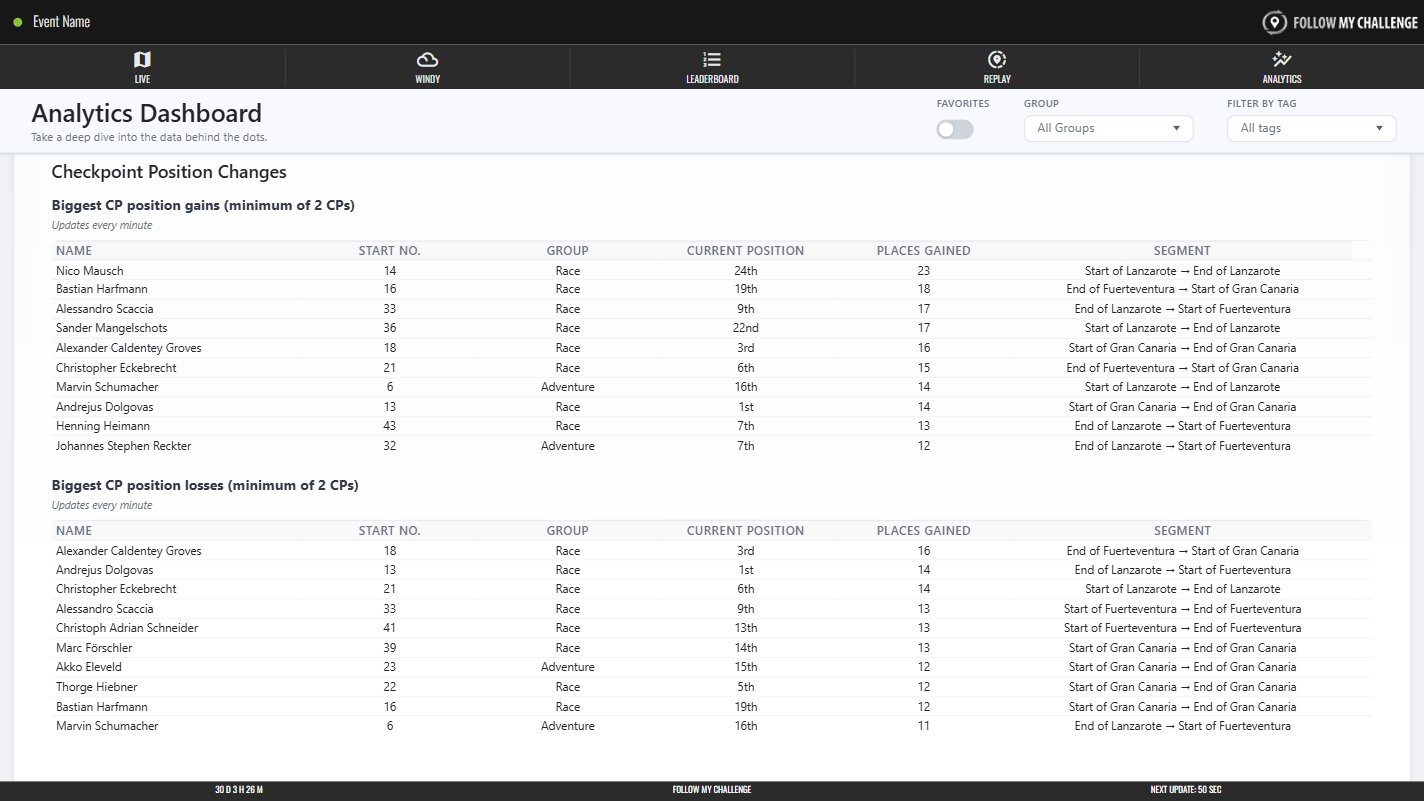Open the Leaderboard list icon
1424x801 pixels.
(x=712, y=60)
